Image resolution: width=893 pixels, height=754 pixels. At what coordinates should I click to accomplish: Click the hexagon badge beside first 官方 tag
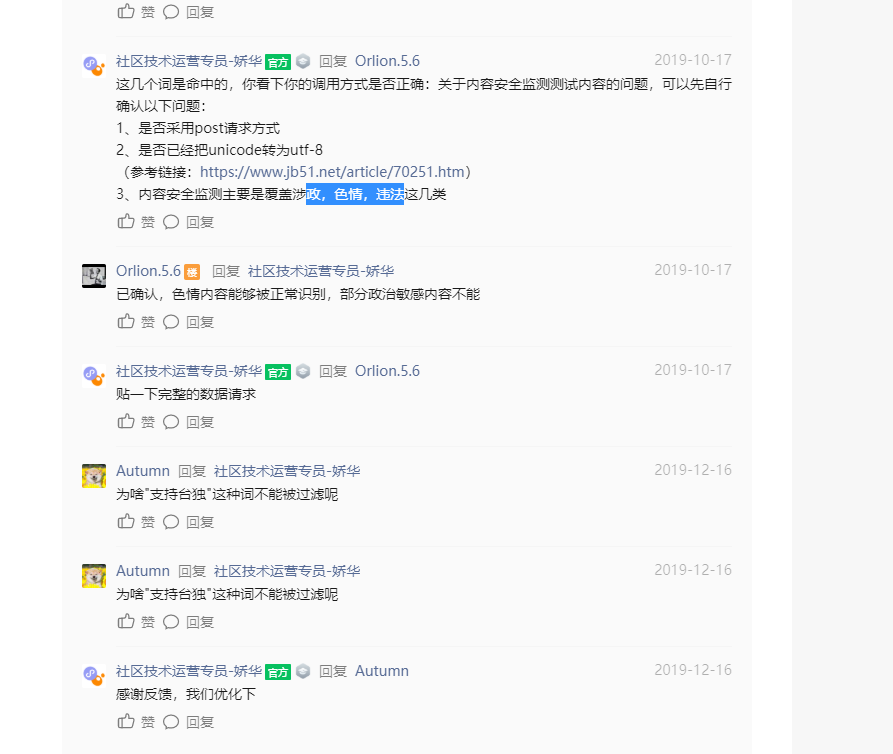(x=303, y=61)
